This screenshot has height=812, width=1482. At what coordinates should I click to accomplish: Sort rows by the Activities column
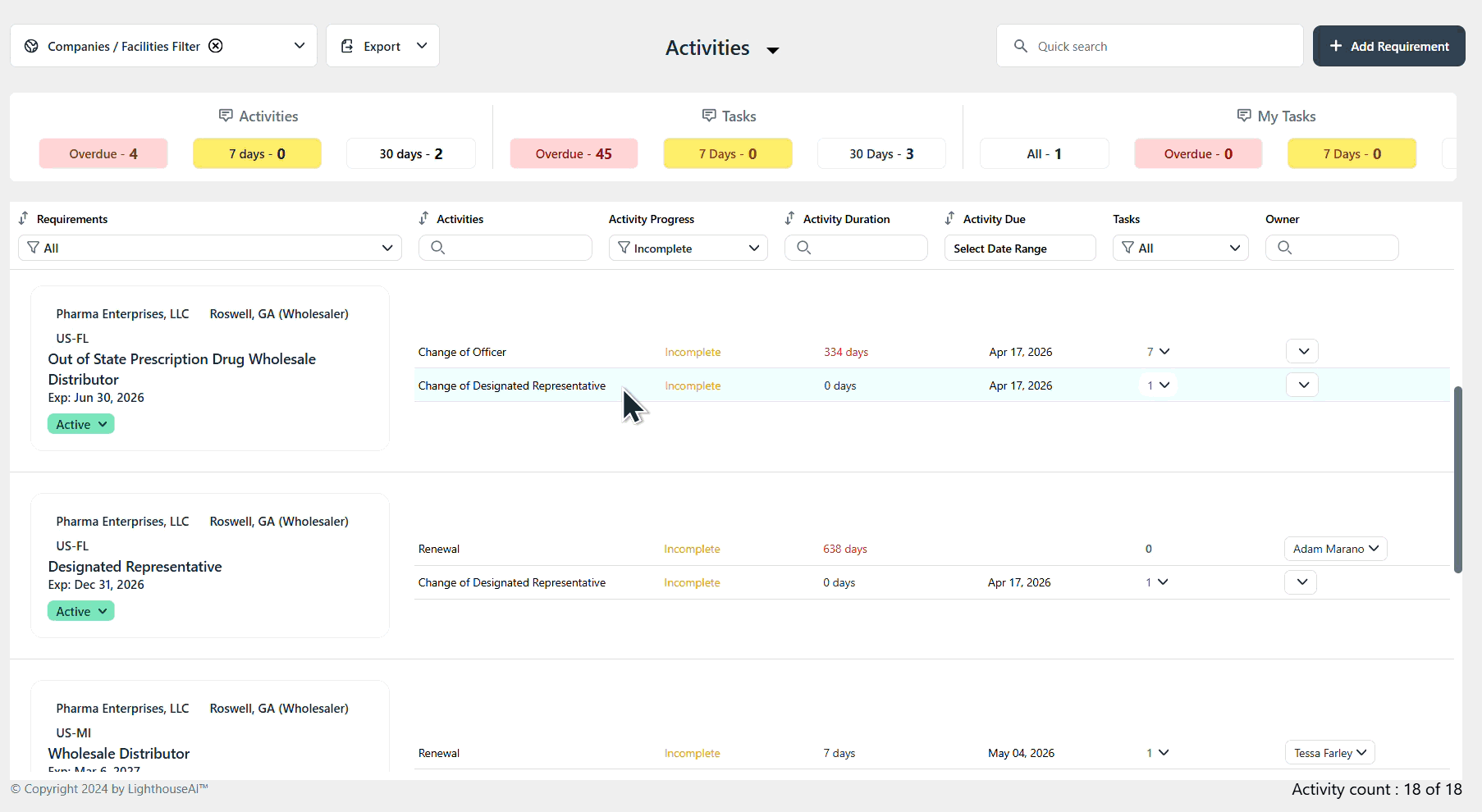[x=424, y=218]
